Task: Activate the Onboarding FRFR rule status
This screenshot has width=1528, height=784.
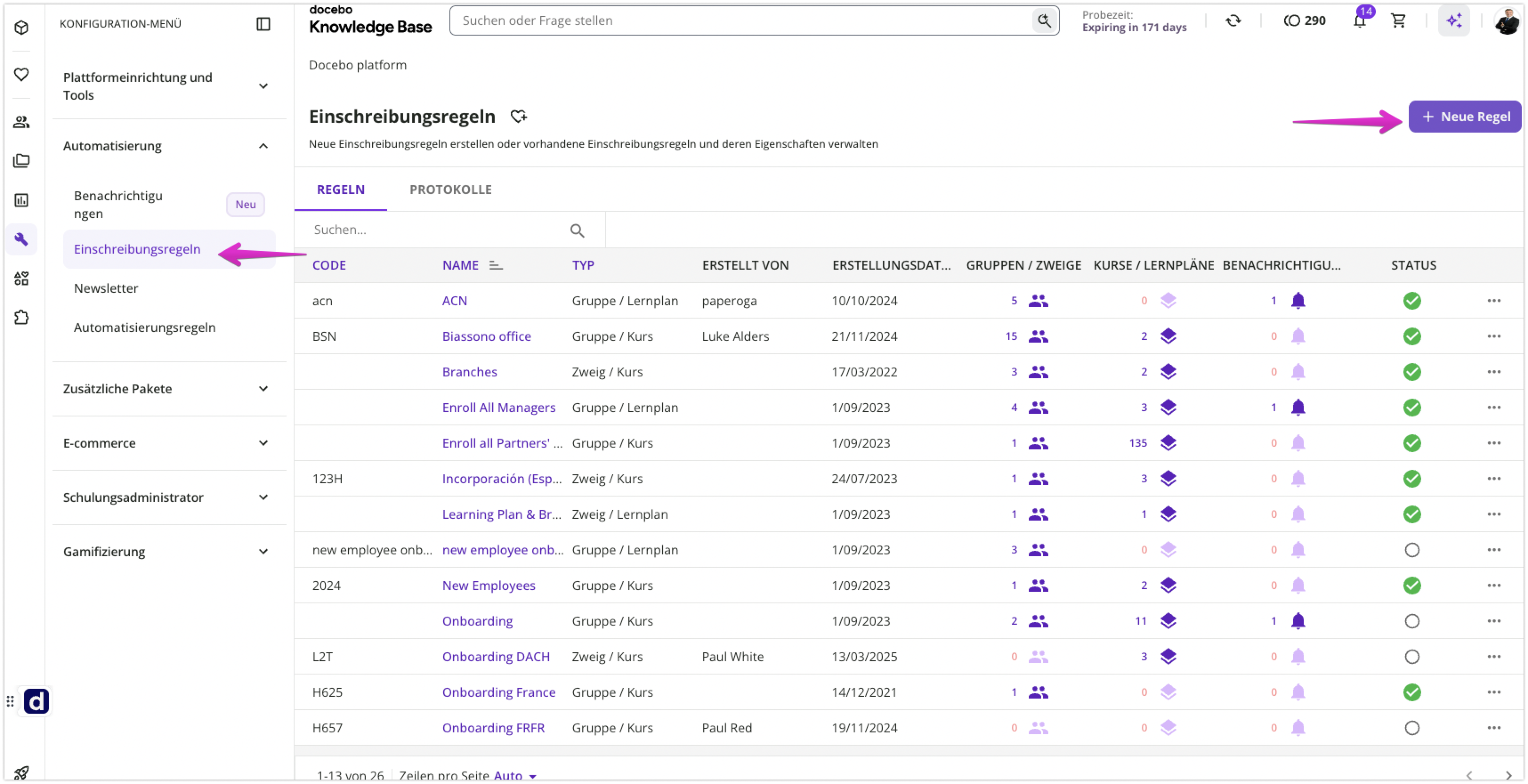Action: click(1411, 727)
